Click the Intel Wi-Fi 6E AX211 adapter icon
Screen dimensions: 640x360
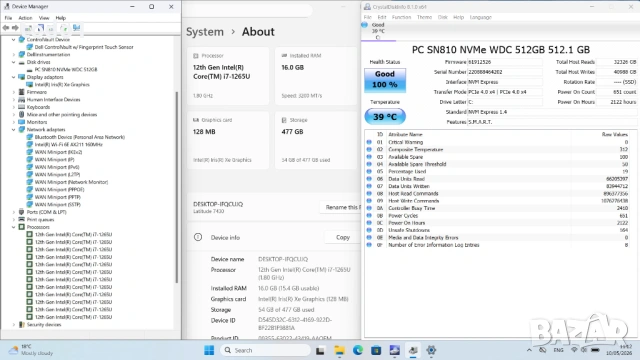[x=30, y=144]
